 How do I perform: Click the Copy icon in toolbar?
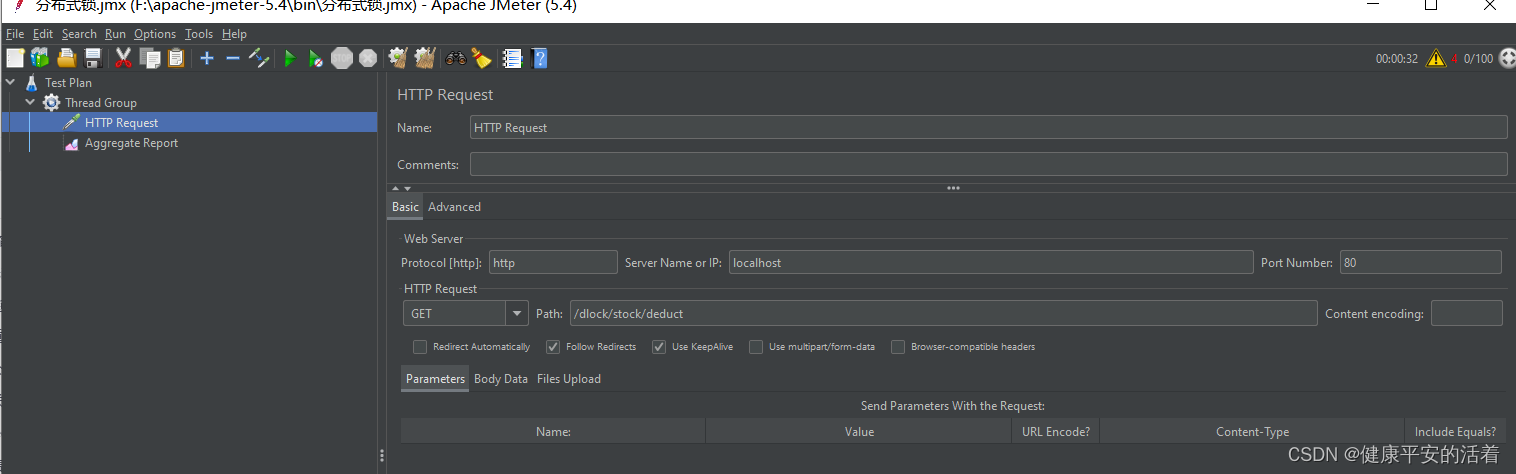150,58
